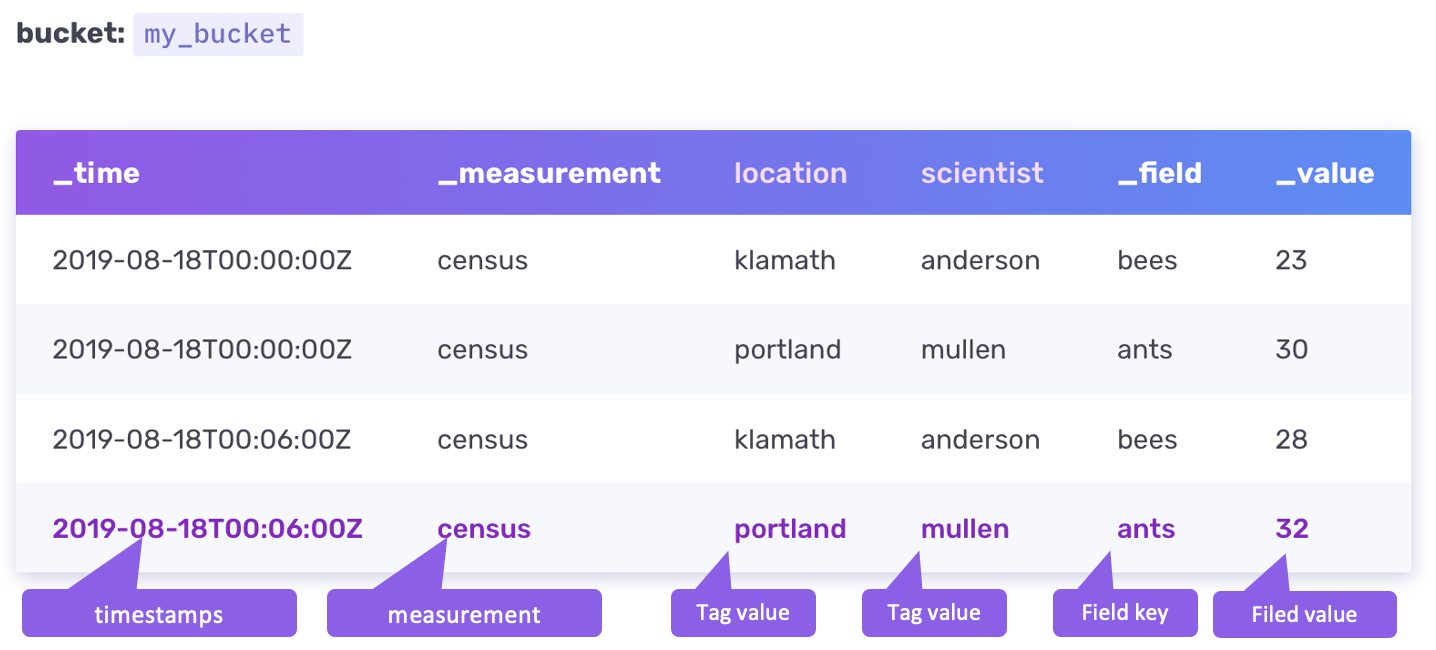Select the highlighted portland tag value
This screenshot has height=650, width=1436.
click(790, 528)
